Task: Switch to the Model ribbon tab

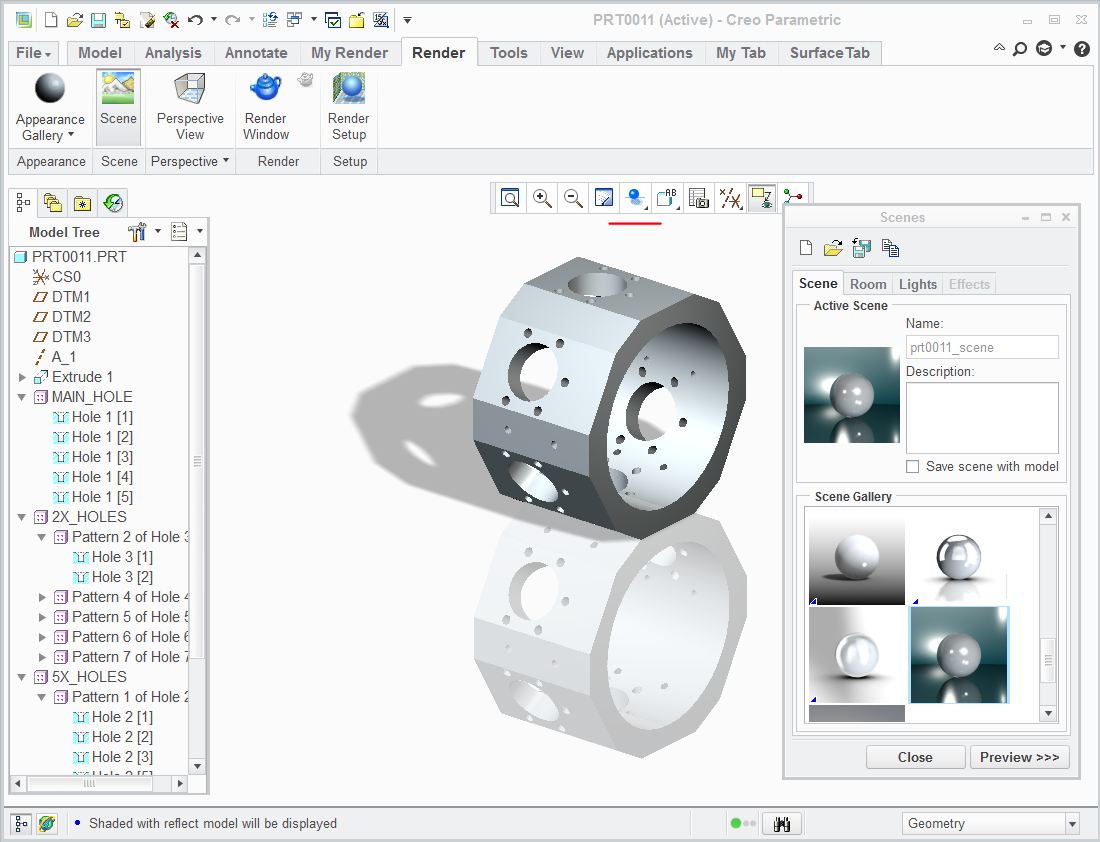Action: (100, 53)
